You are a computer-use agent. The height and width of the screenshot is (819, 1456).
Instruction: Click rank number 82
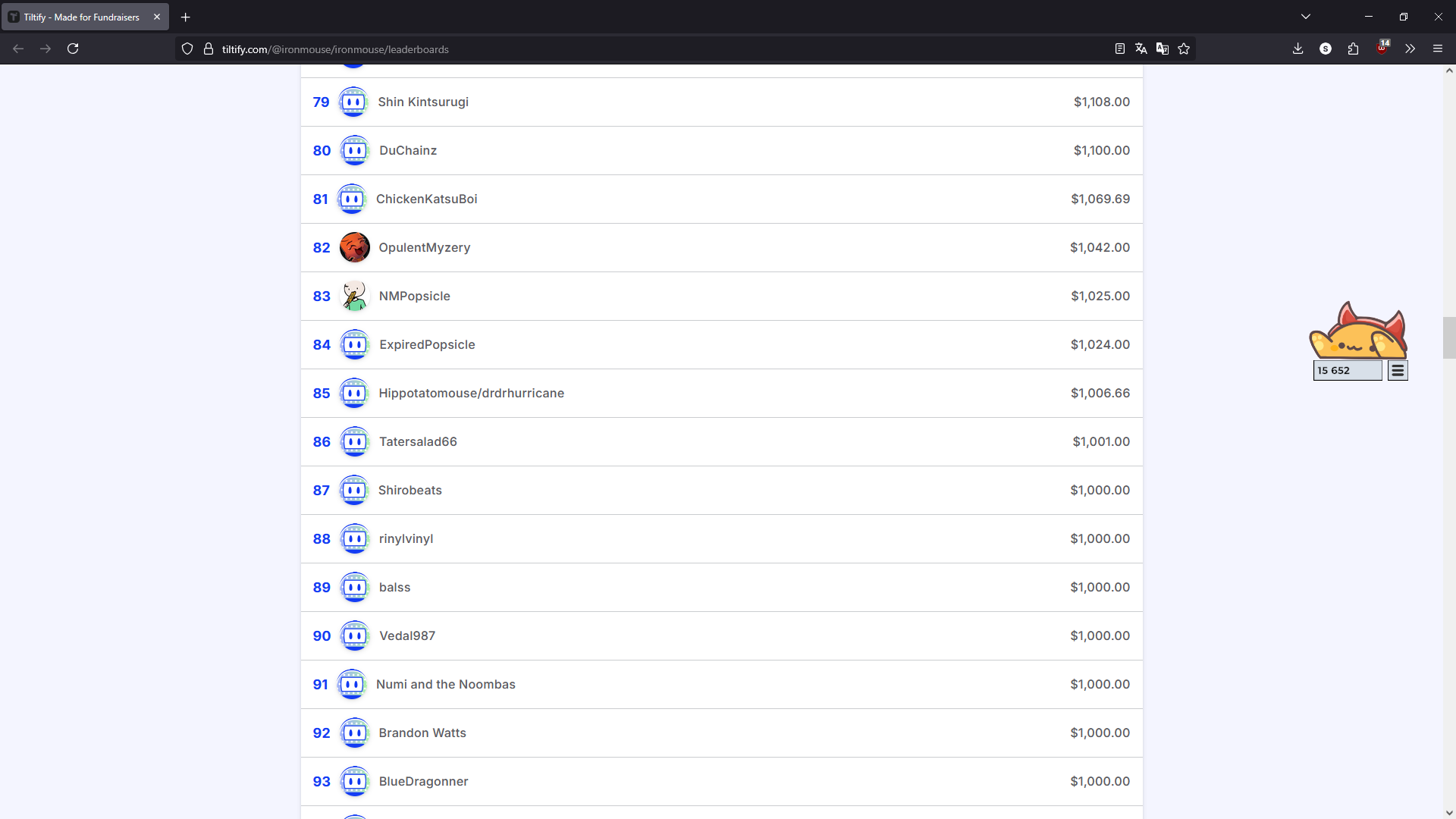tap(322, 247)
